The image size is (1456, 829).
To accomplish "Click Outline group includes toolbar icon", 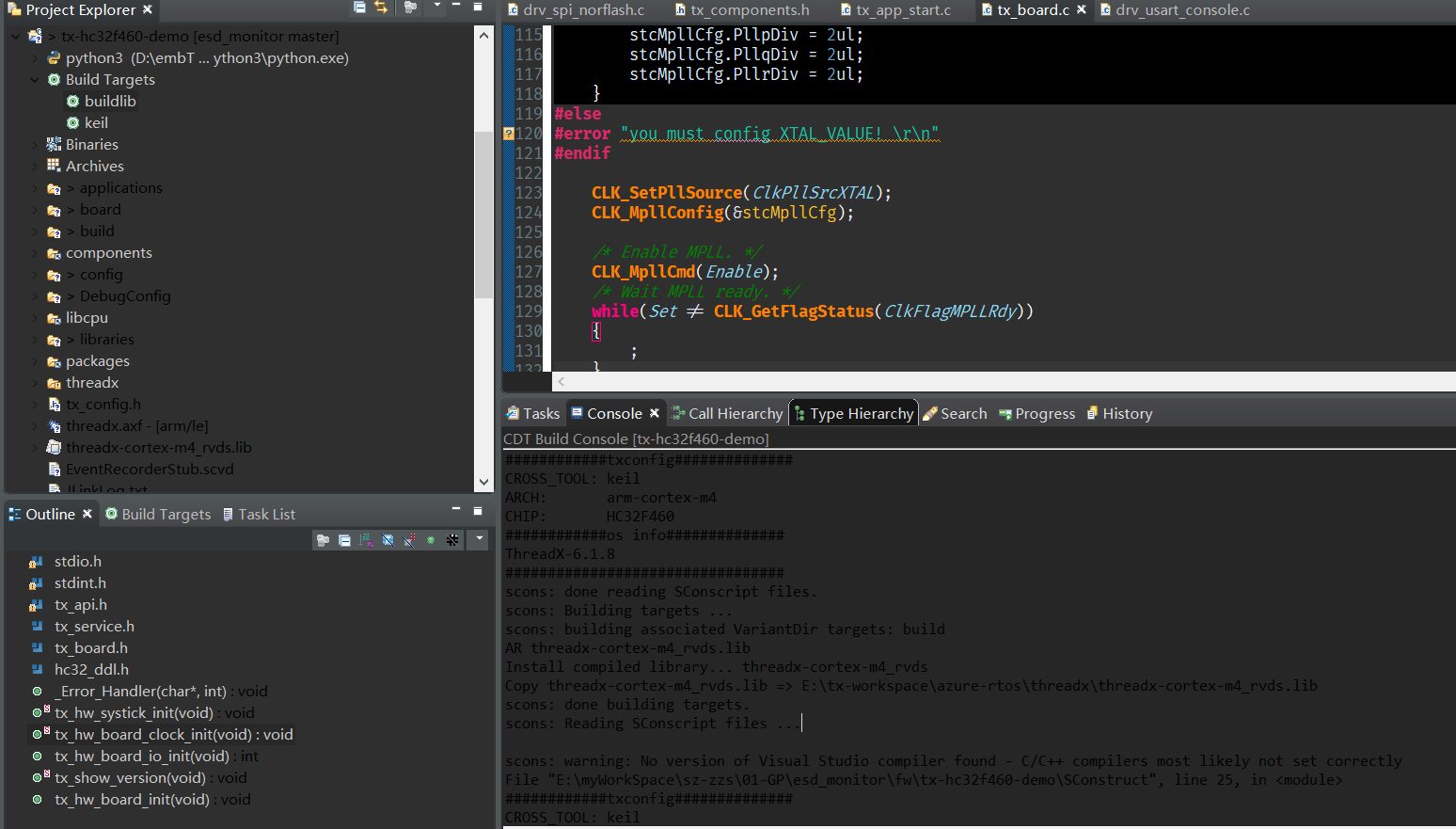I will click(x=323, y=540).
